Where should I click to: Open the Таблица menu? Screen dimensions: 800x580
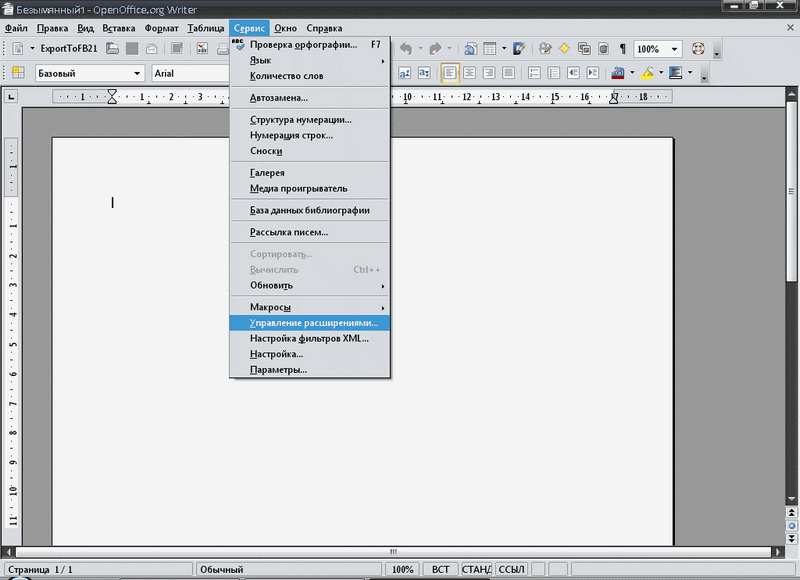[x=206, y=28]
